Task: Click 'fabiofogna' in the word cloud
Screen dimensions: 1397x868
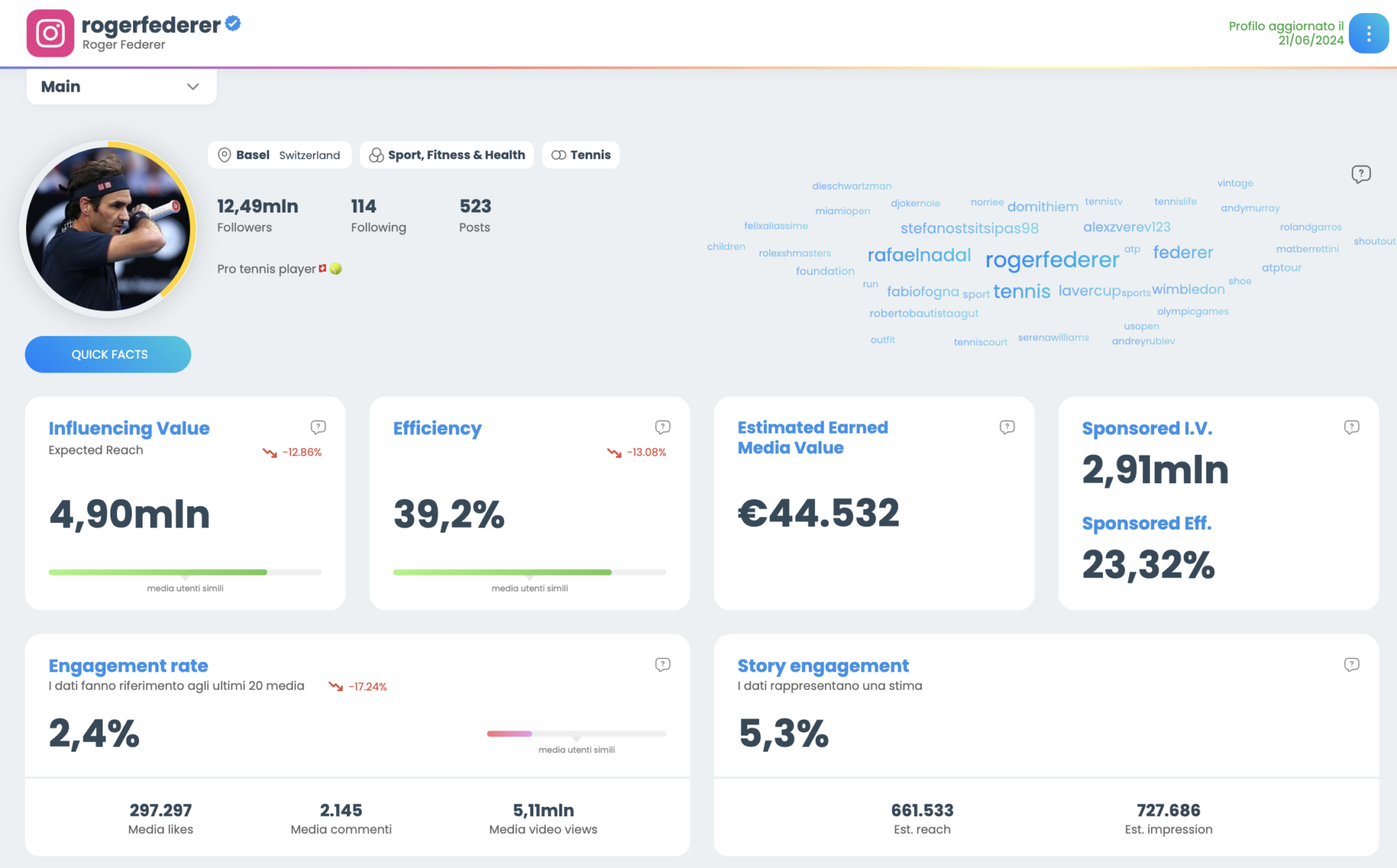Action: pos(923,292)
